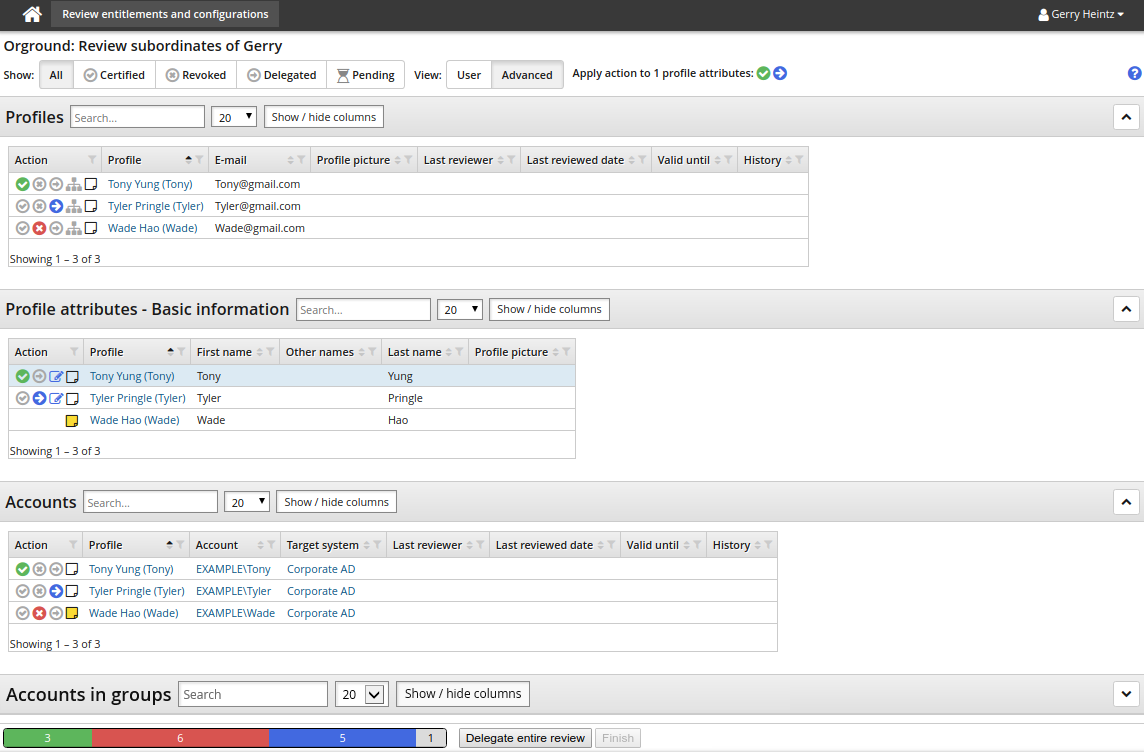The width and height of the screenshot is (1144, 752).
Task: Show only Certified items
Action: 114,75
